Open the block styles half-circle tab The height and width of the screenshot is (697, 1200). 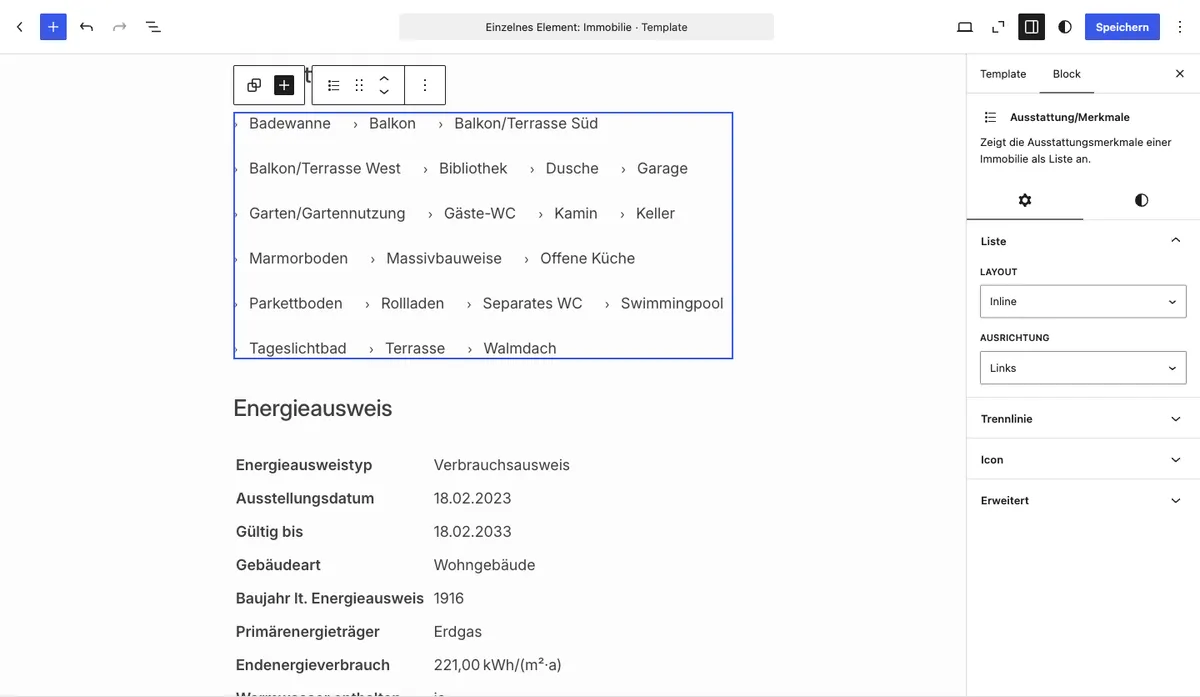point(1142,200)
